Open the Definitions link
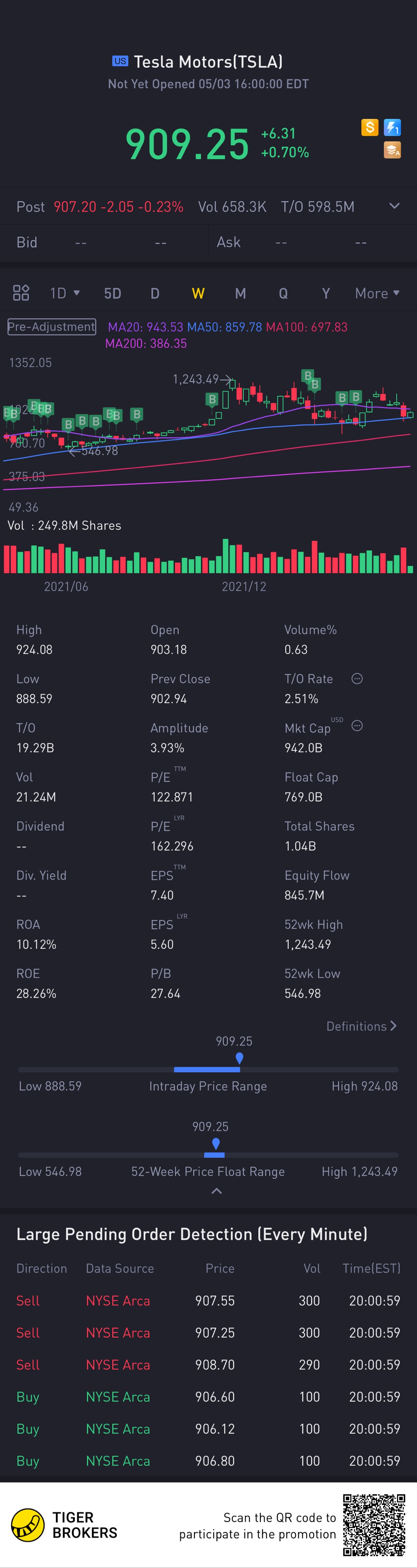The image size is (417, 1568). tap(361, 1026)
